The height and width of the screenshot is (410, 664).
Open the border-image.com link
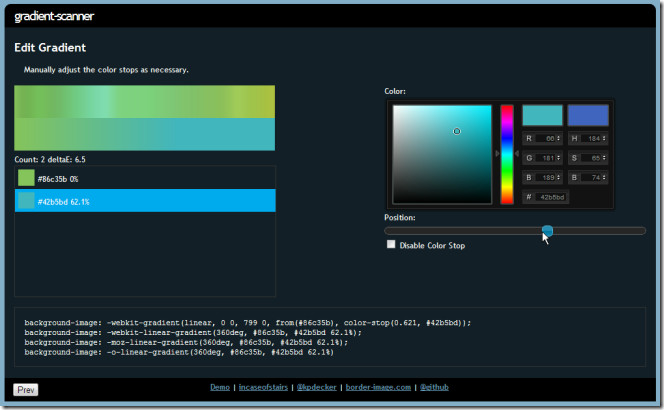376,386
